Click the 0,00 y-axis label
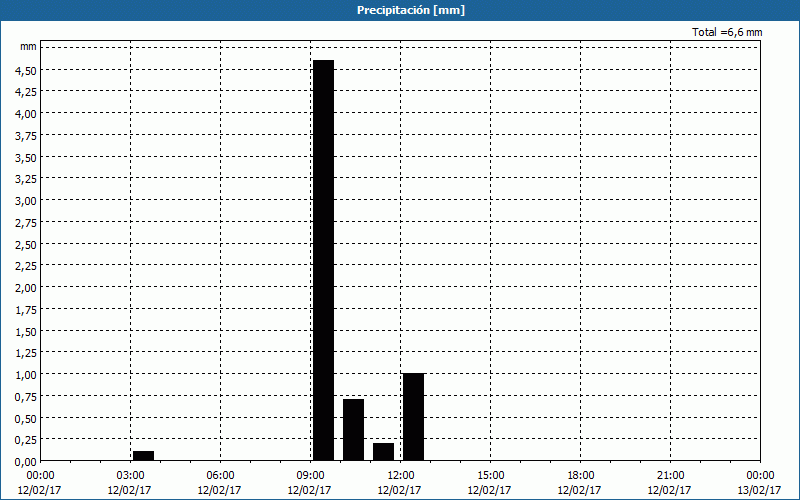The image size is (800, 500). click(26, 462)
